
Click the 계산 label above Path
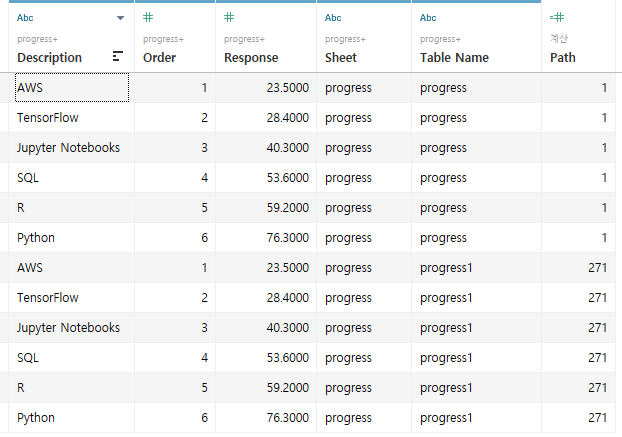(x=559, y=38)
